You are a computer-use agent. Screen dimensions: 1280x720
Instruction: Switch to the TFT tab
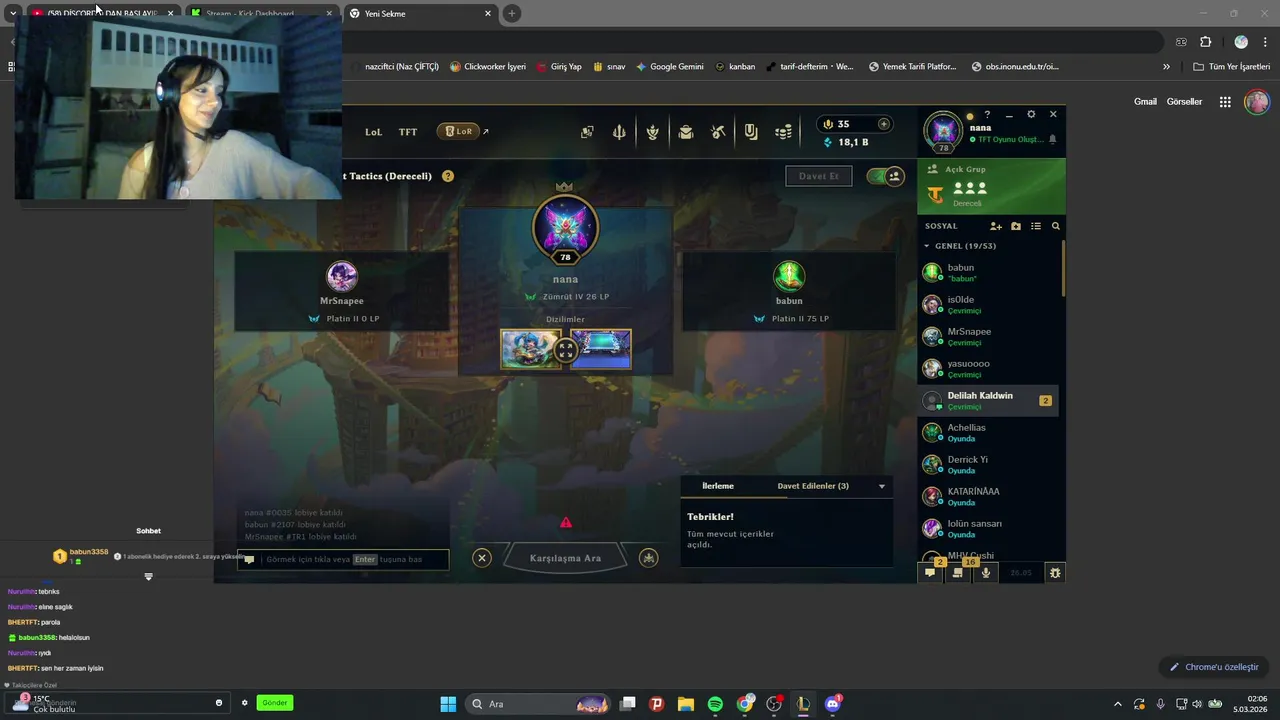(408, 132)
